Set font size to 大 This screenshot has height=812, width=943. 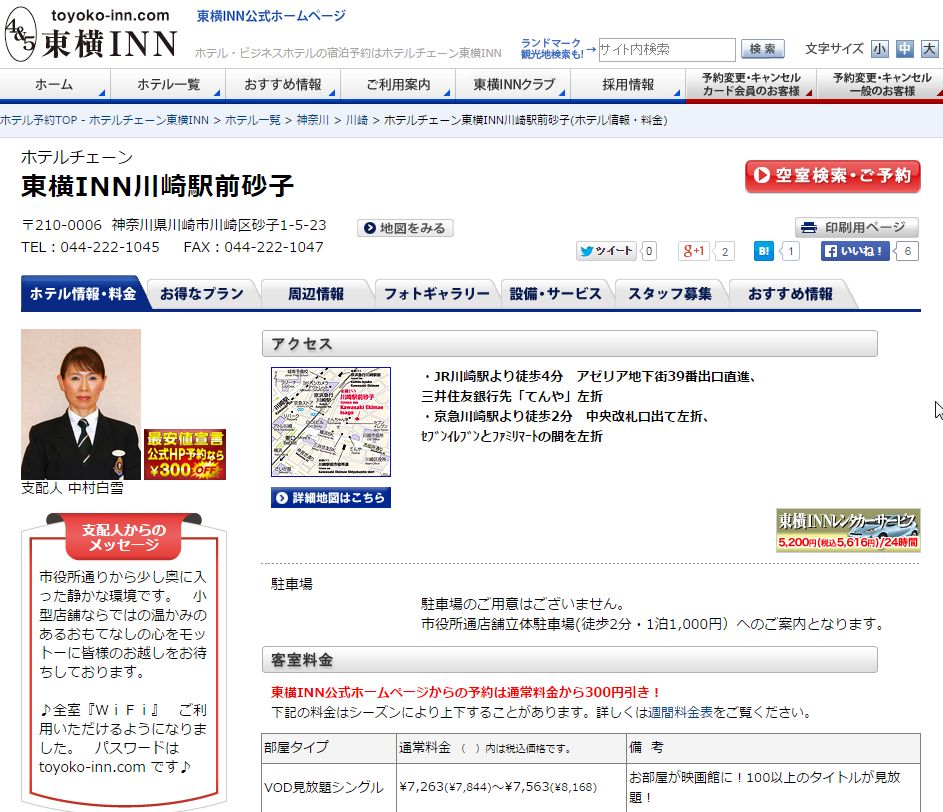(929, 49)
